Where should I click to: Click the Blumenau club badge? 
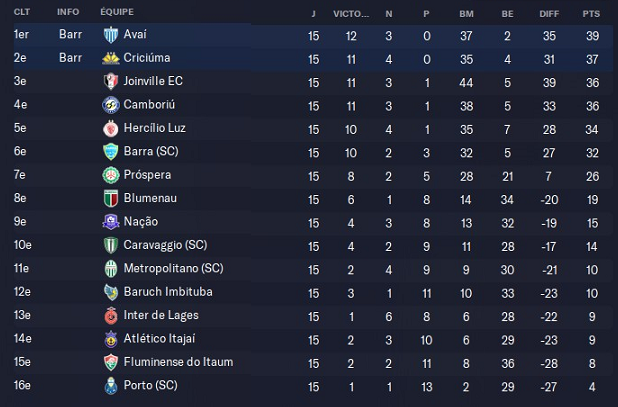111,198
